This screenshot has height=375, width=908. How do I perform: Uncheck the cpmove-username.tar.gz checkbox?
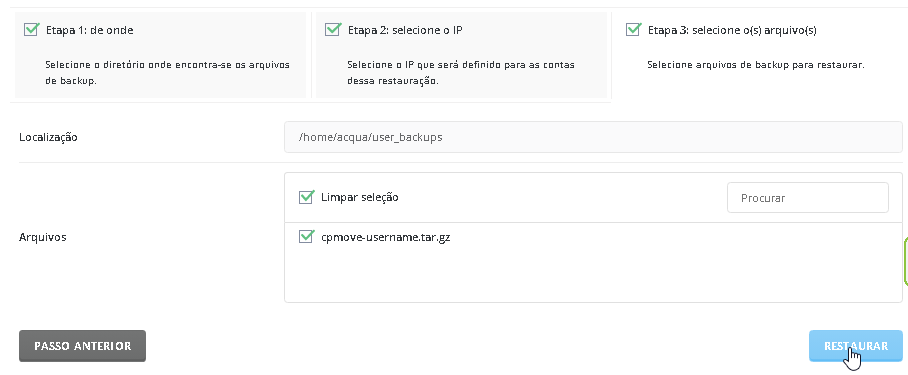(306, 236)
